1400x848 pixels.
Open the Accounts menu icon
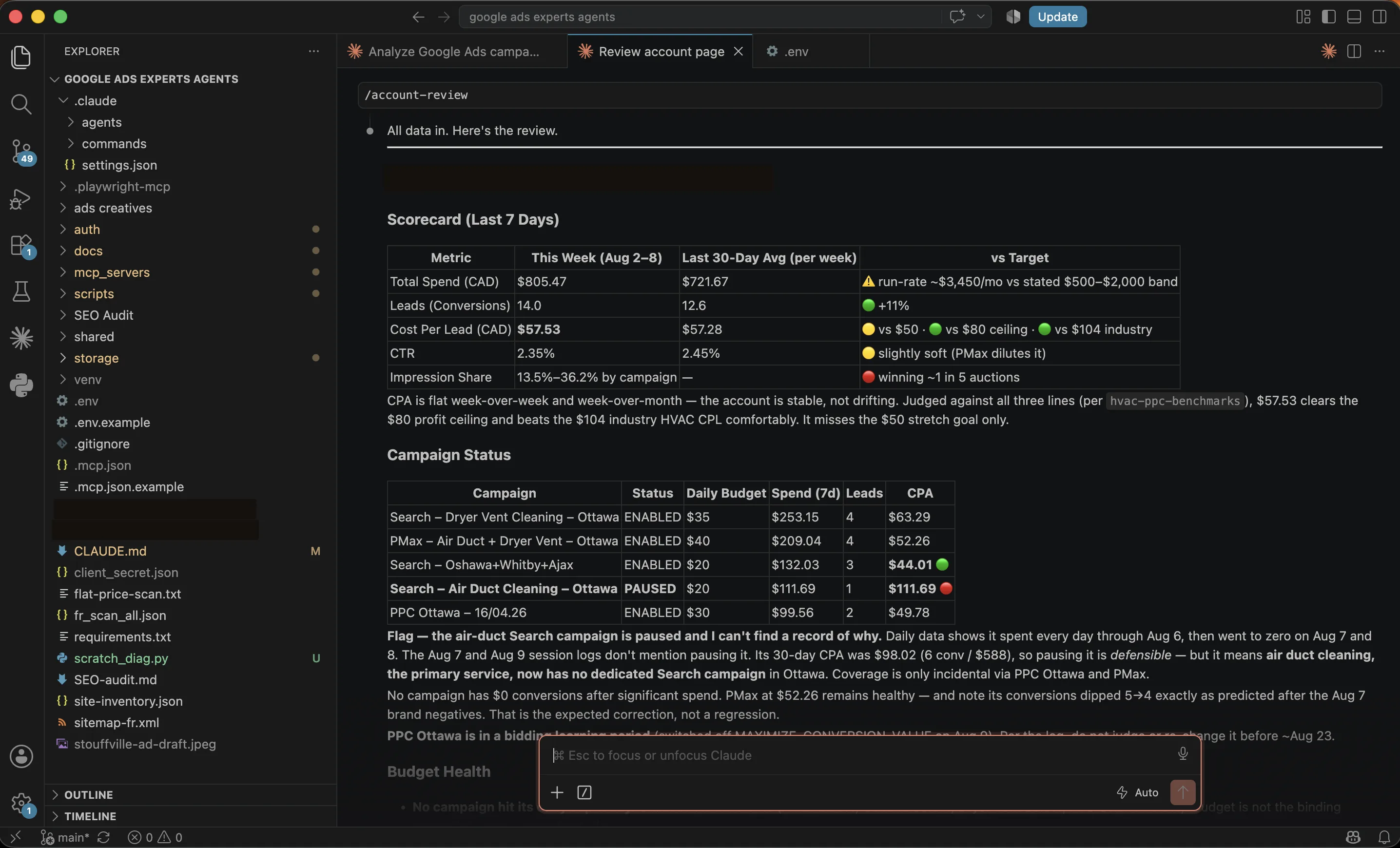click(21, 756)
